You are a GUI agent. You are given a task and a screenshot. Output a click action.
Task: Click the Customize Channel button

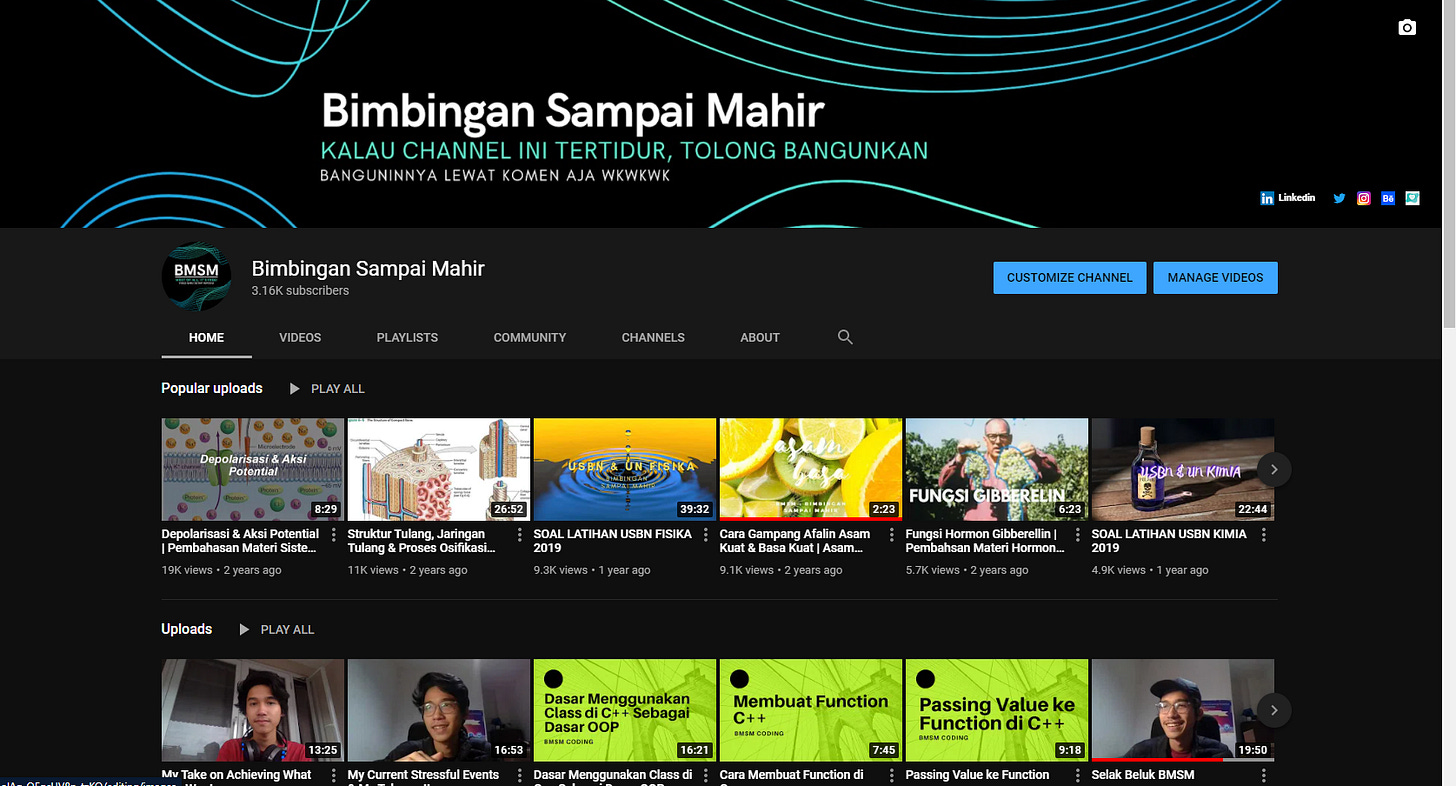click(x=1070, y=277)
